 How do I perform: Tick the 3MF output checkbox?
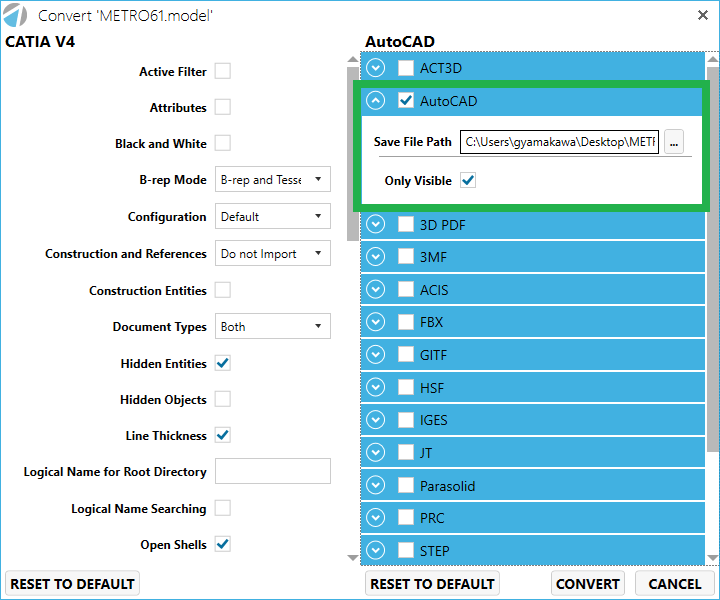[406, 257]
